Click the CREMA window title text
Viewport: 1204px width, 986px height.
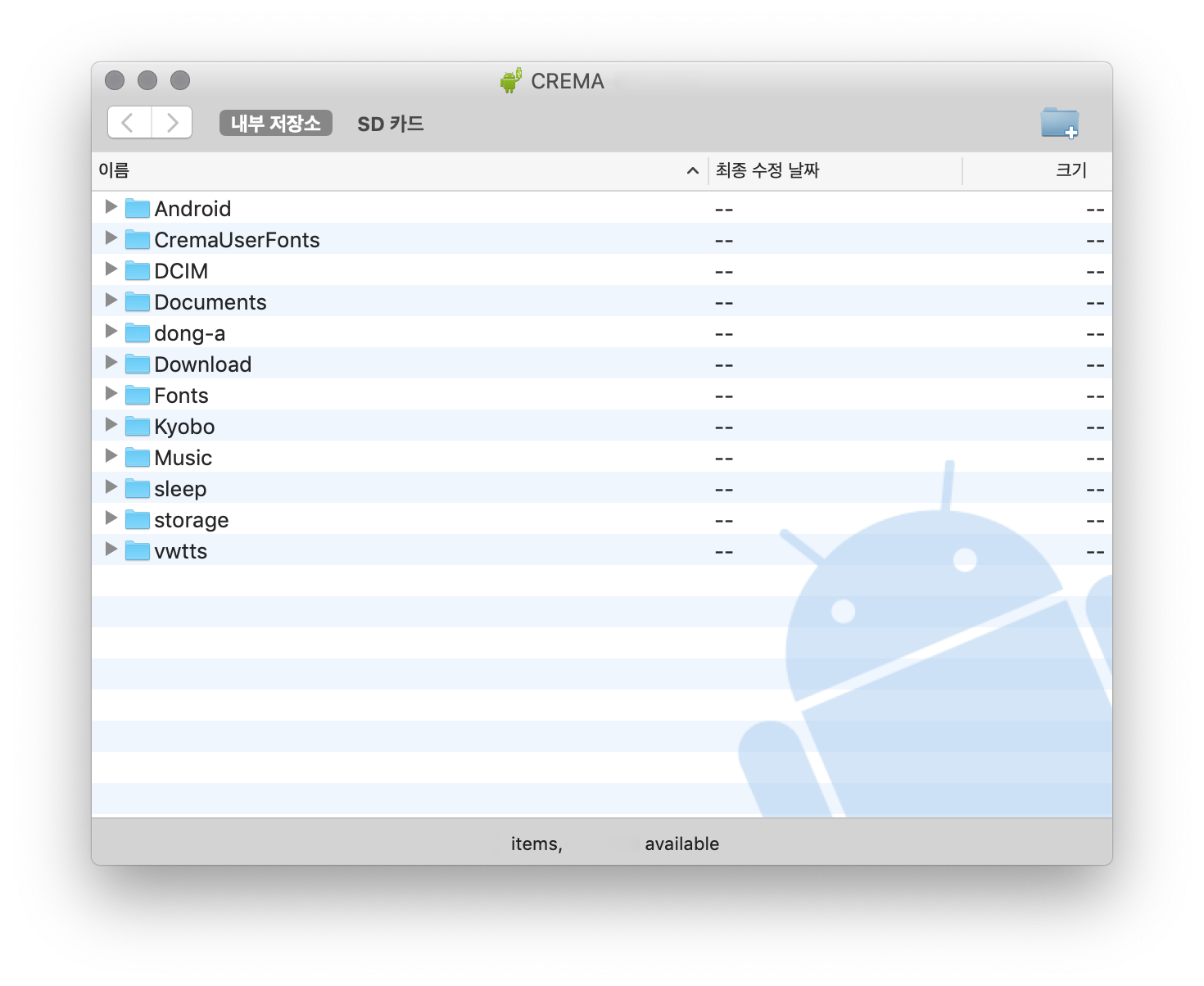pos(568,81)
